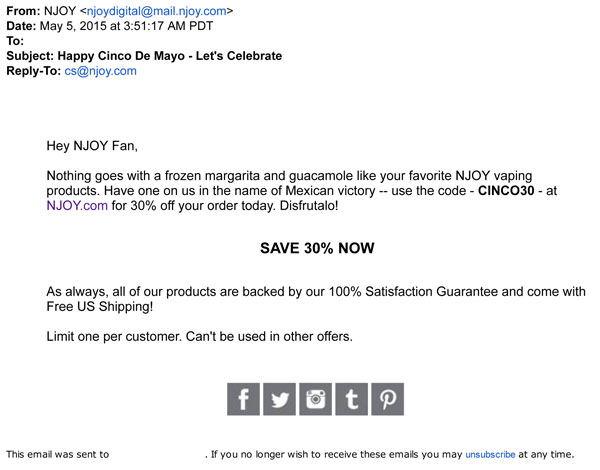Click the Limit one per customer line
The height and width of the screenshot is (470, 600).
point(200,335)
